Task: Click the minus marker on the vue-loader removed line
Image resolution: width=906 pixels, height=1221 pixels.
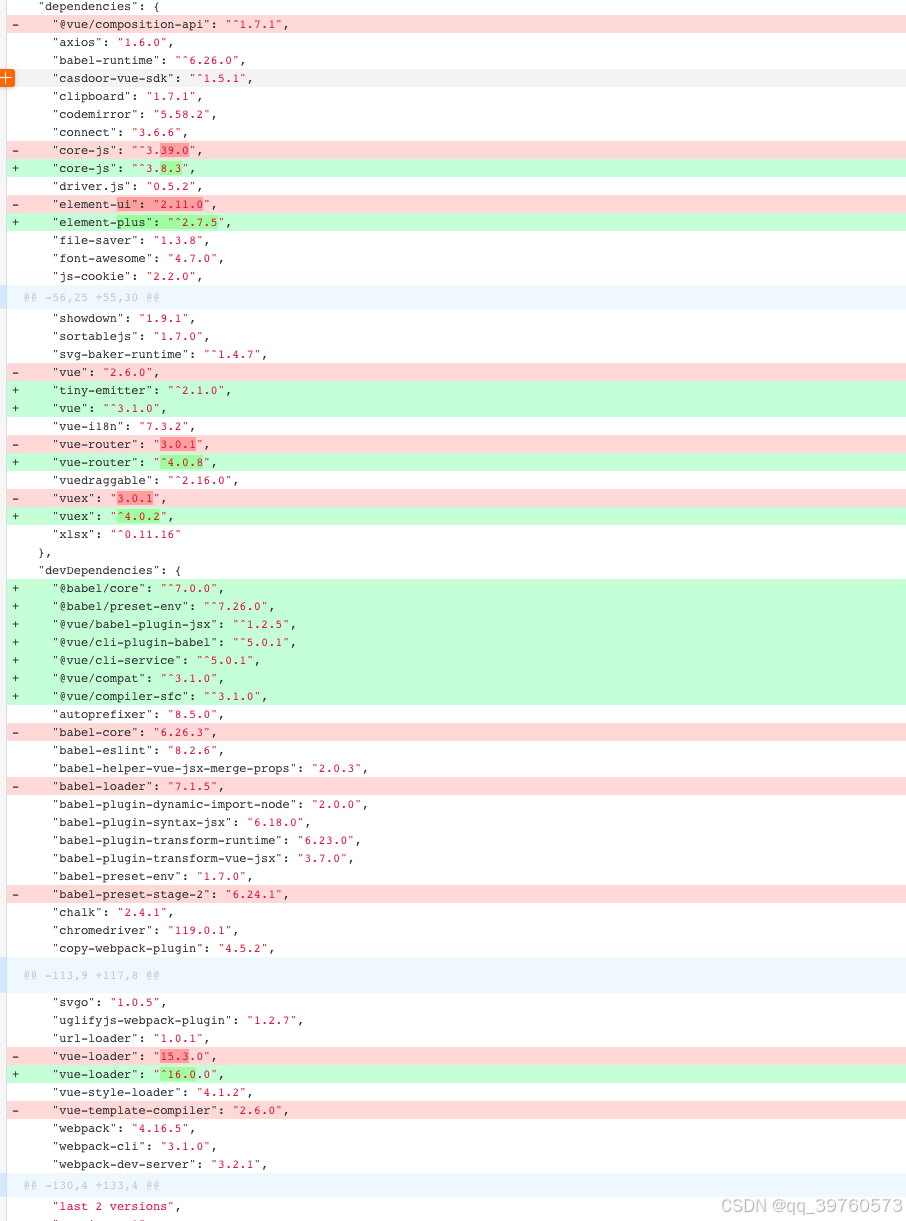Action: pyautogui.click(x=14, y=1056)
